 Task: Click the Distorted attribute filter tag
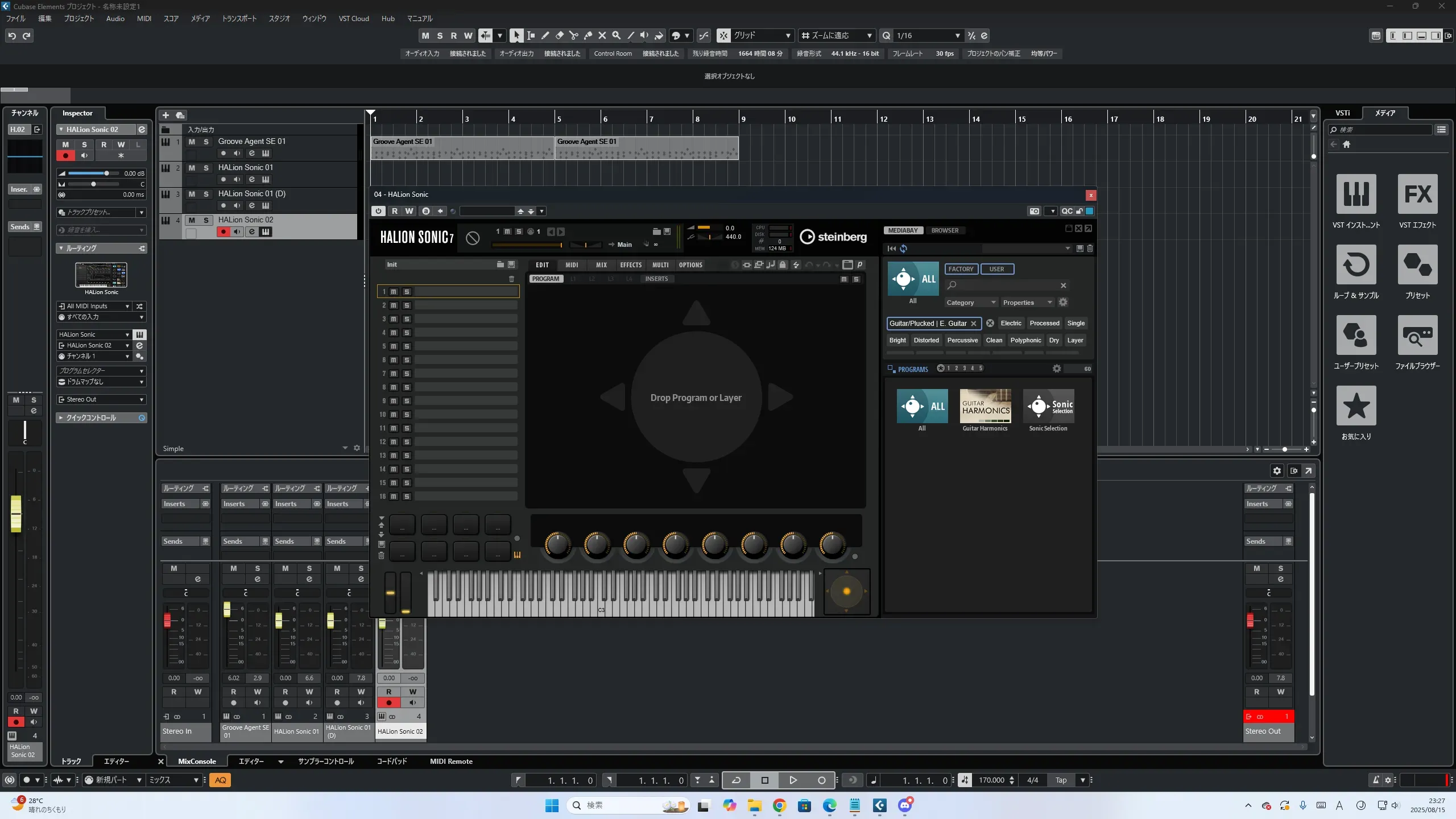click(x=926, y=340)
